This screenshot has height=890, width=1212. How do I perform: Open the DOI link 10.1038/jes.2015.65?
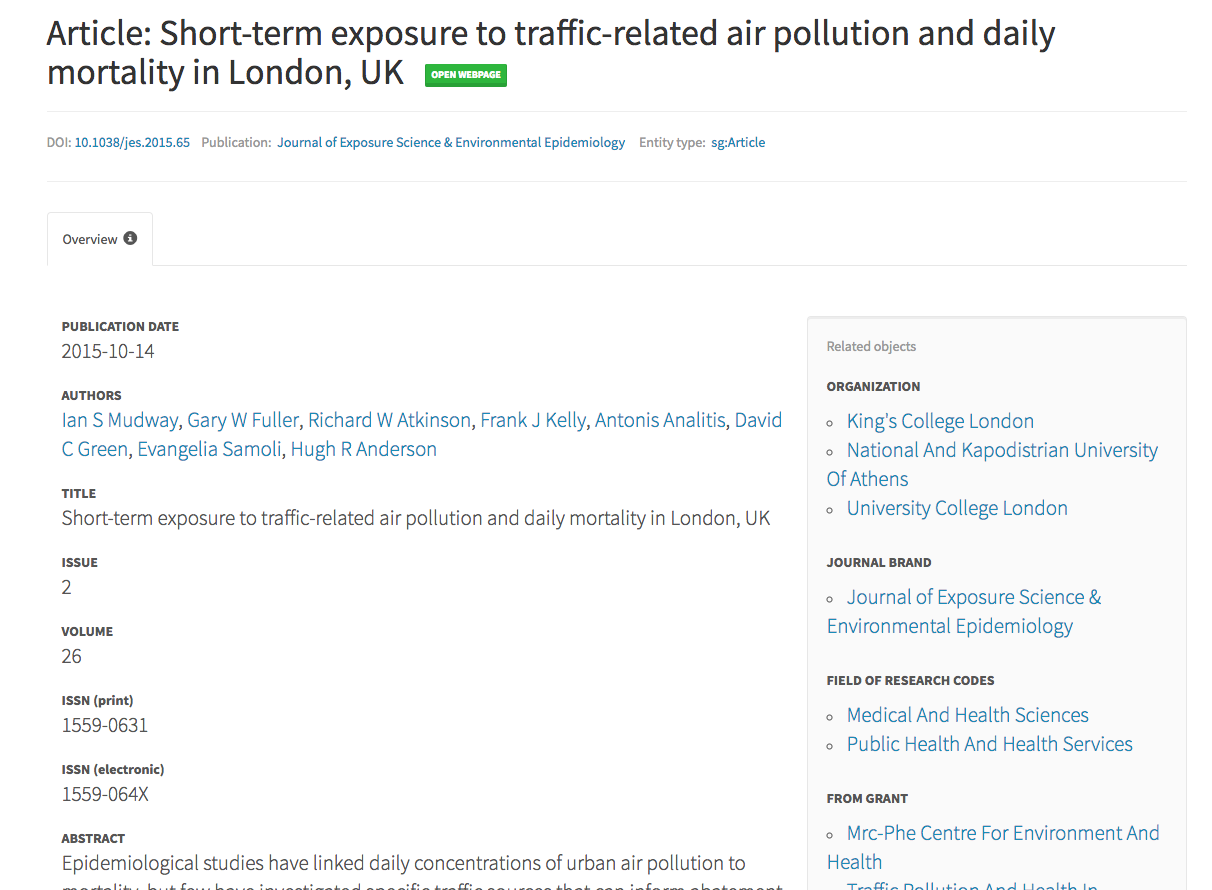pyautogui.click(x=132, y=143)
